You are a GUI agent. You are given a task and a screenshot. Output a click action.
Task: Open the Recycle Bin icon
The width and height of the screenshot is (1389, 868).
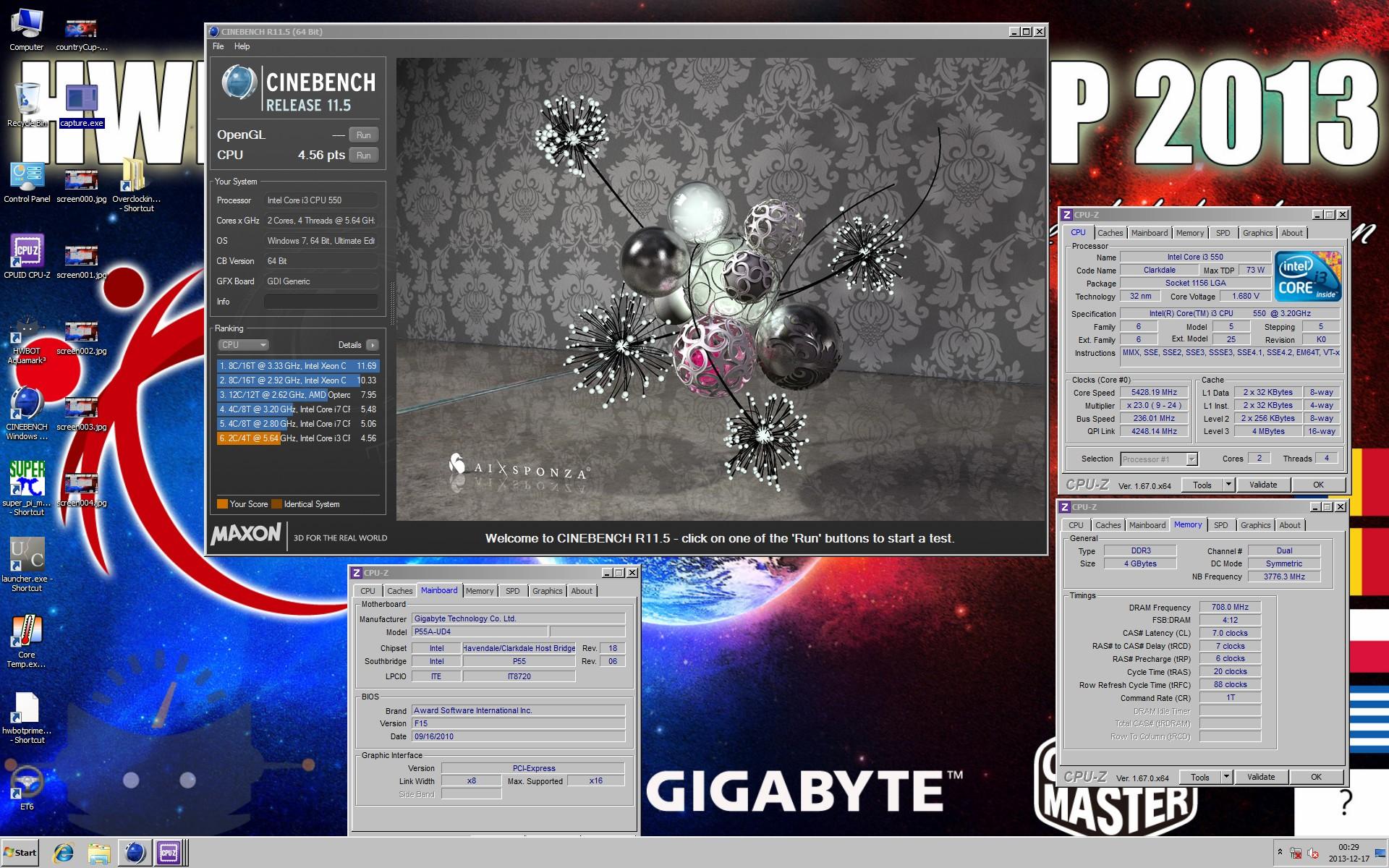pos(27,105)
